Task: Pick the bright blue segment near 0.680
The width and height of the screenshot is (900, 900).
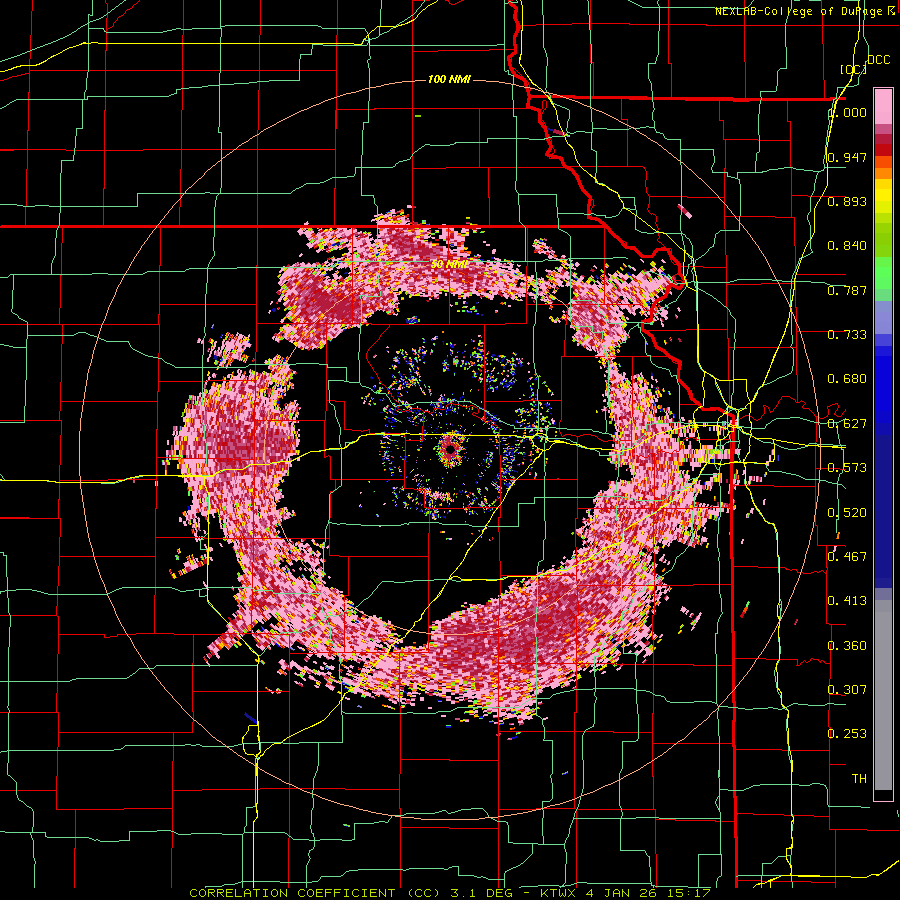Action: tap(883, 390)
